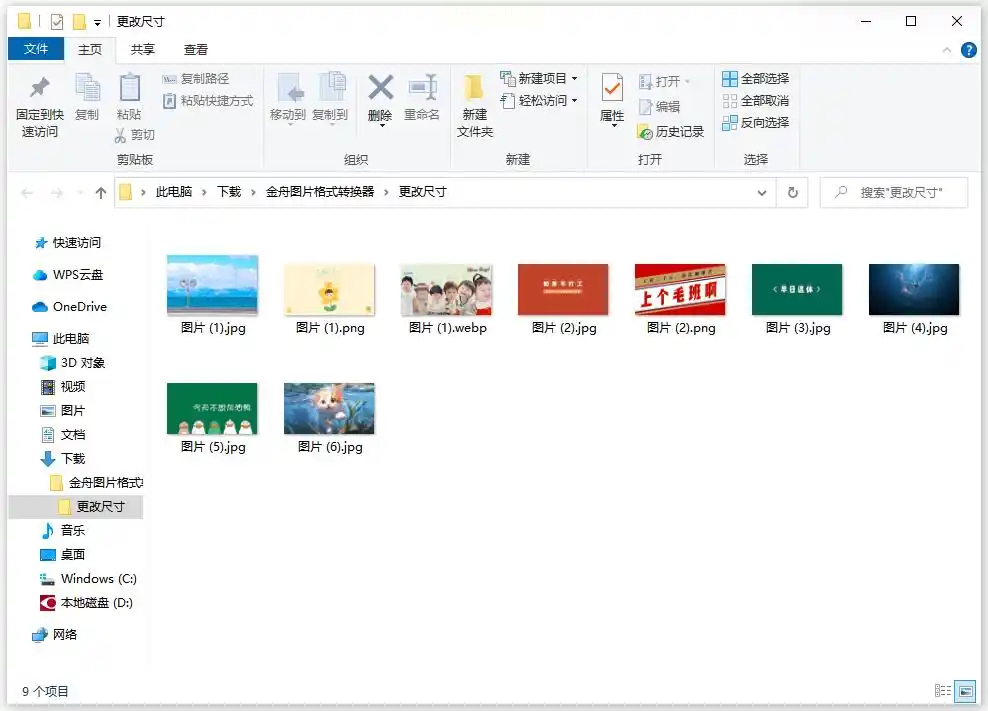Image resolution: width=988 pixels, height=711 pixels.
Task: Click Invert selection (反向选择)
Action: tap(755, 123)
